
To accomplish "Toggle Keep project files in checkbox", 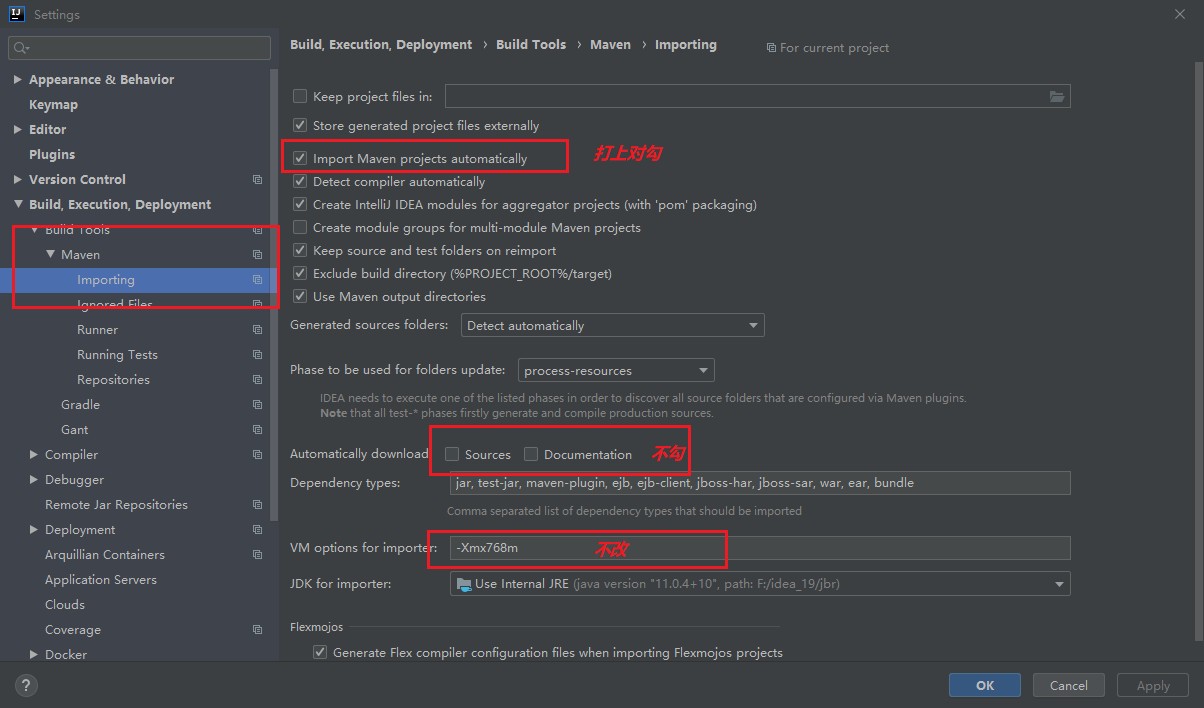I will pyautogui.click(x=300, y=97).
